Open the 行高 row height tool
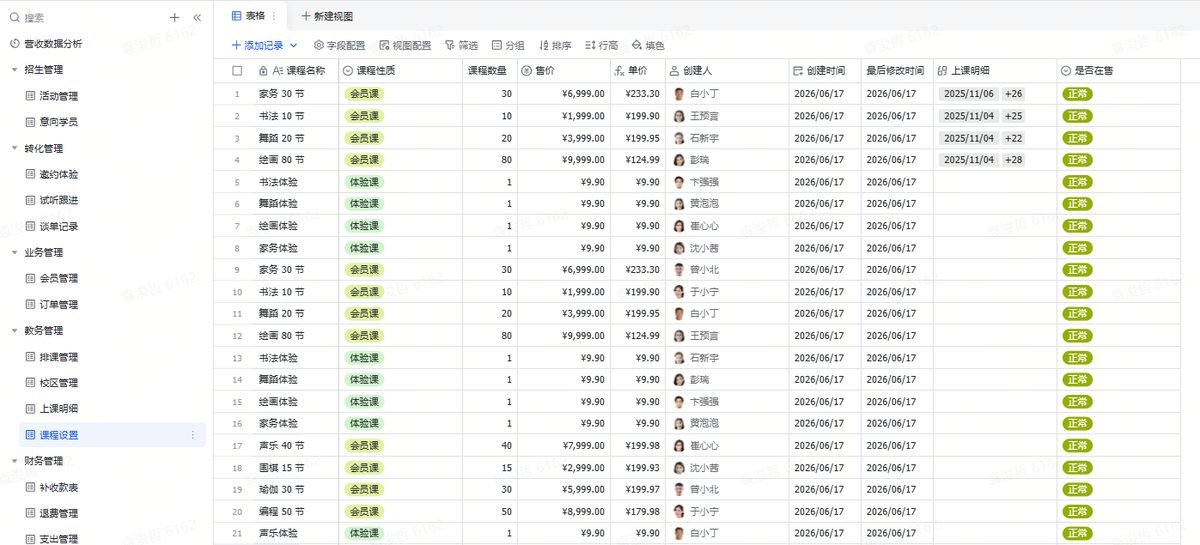The height and width of the screenshot is (545, 1200). 601,45
